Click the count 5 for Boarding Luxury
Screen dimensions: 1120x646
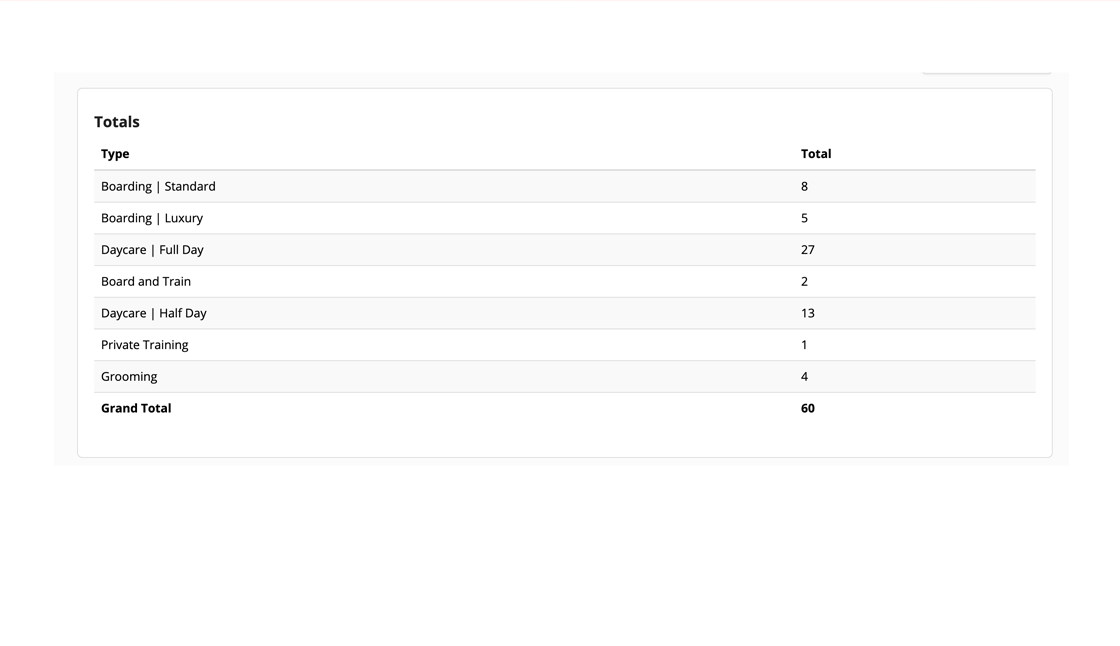[804, 218]
